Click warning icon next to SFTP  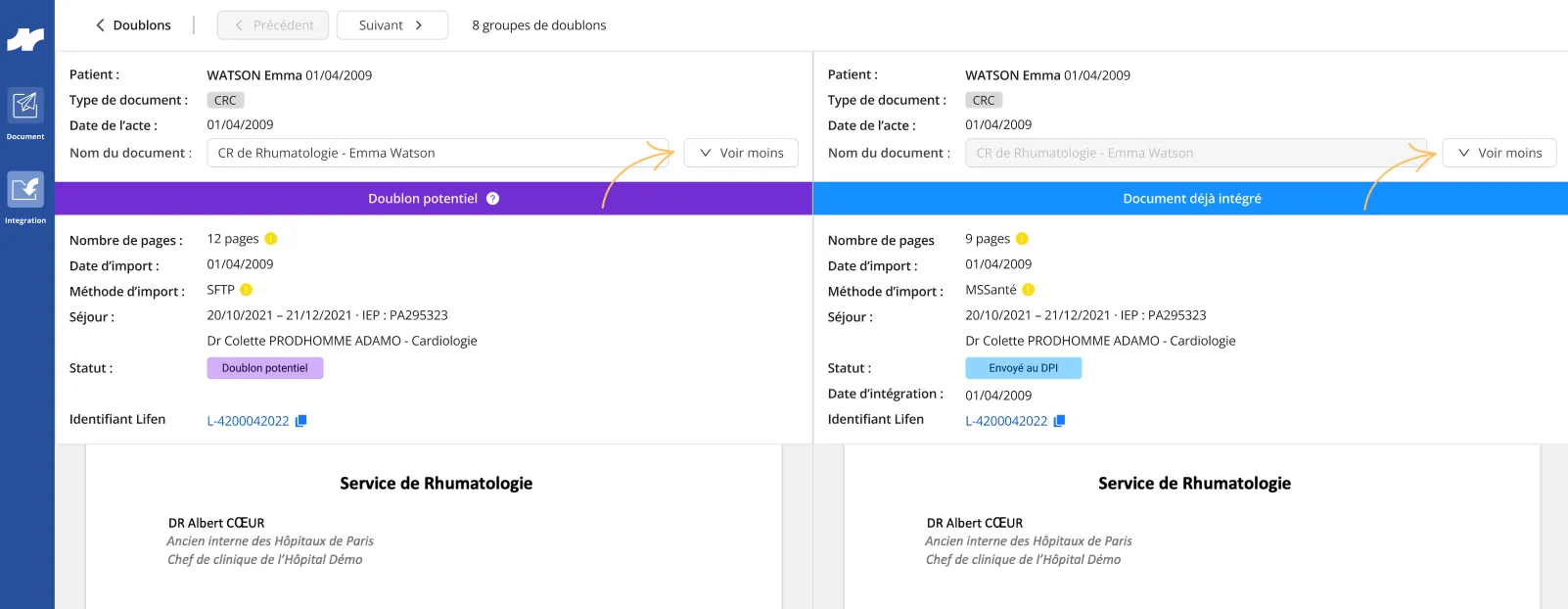tap(247, 290)
